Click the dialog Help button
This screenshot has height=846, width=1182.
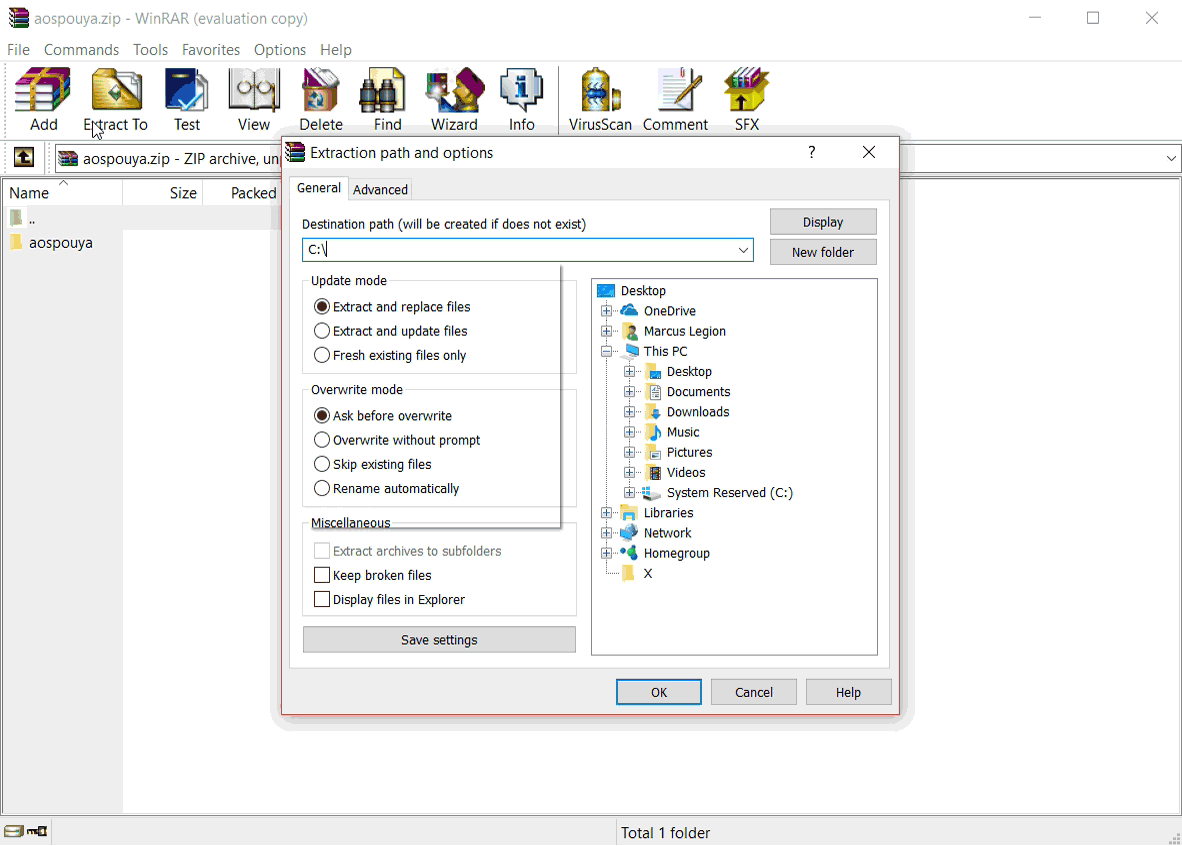(848, 692)
